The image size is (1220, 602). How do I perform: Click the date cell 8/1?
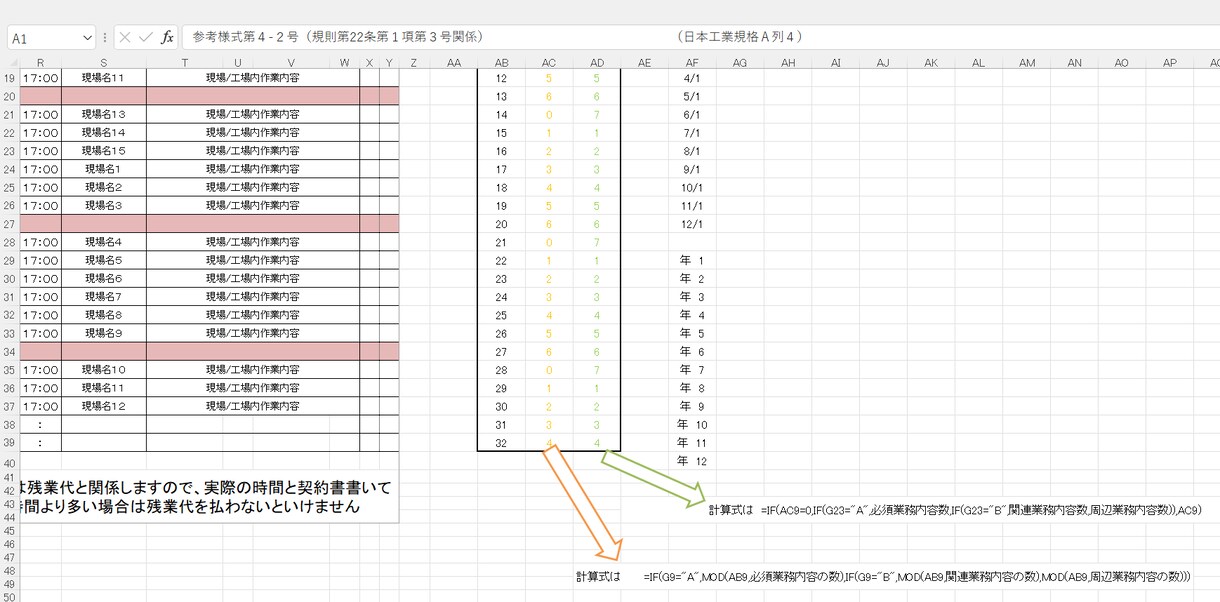[691, 151]
